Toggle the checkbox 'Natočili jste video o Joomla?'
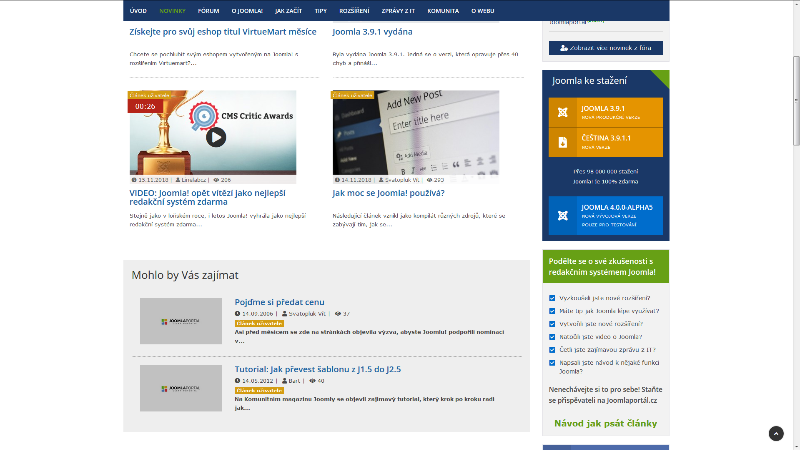 552,337
